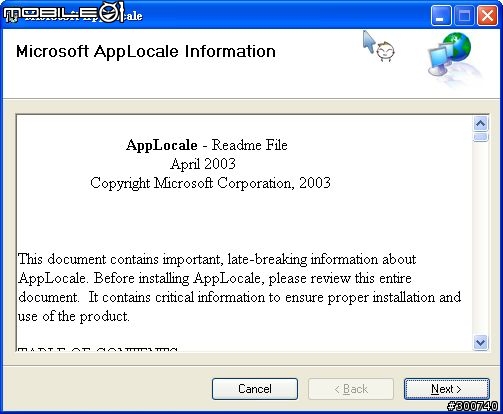Click the "April 2003" date line
503x414 pixels.
(203, 164)
